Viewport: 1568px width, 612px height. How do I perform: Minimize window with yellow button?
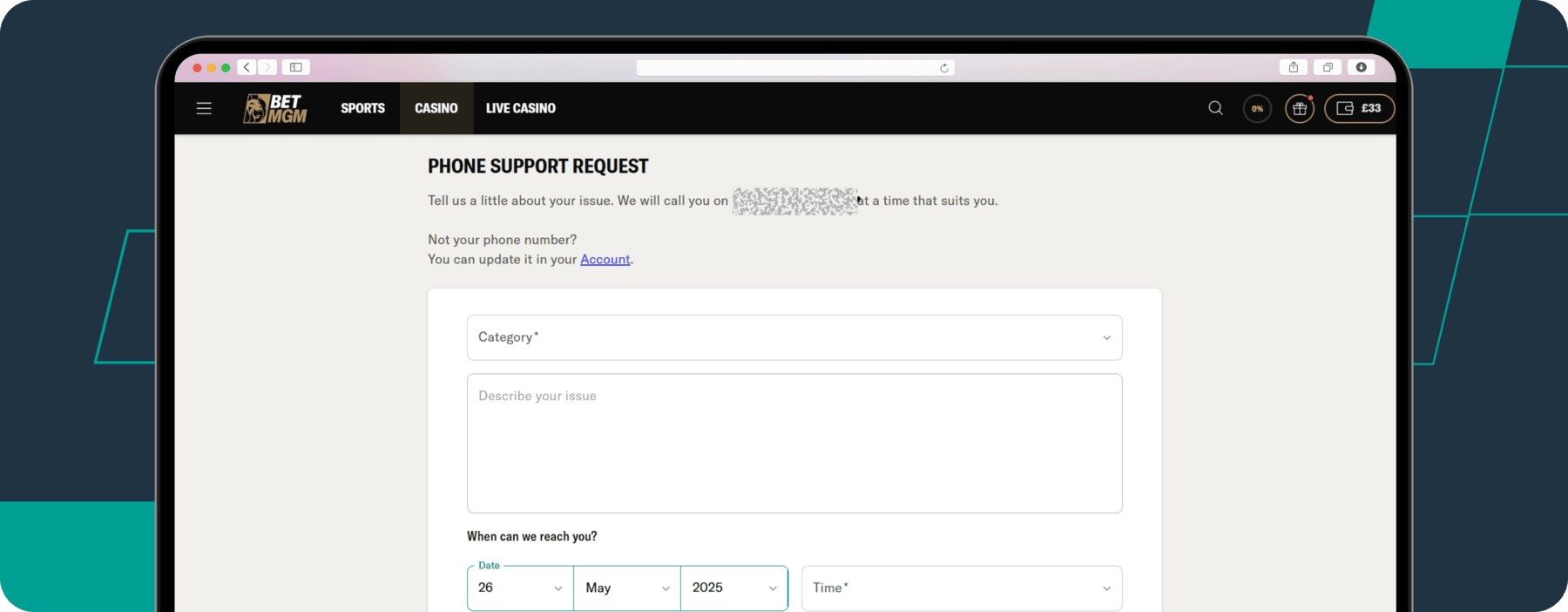click(212, 67)
